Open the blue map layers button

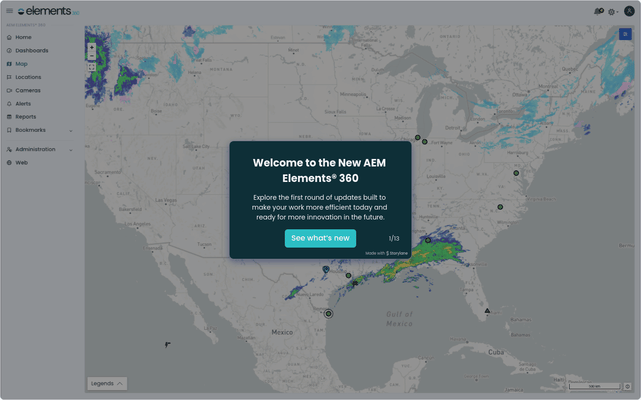(x=625, y=34)
